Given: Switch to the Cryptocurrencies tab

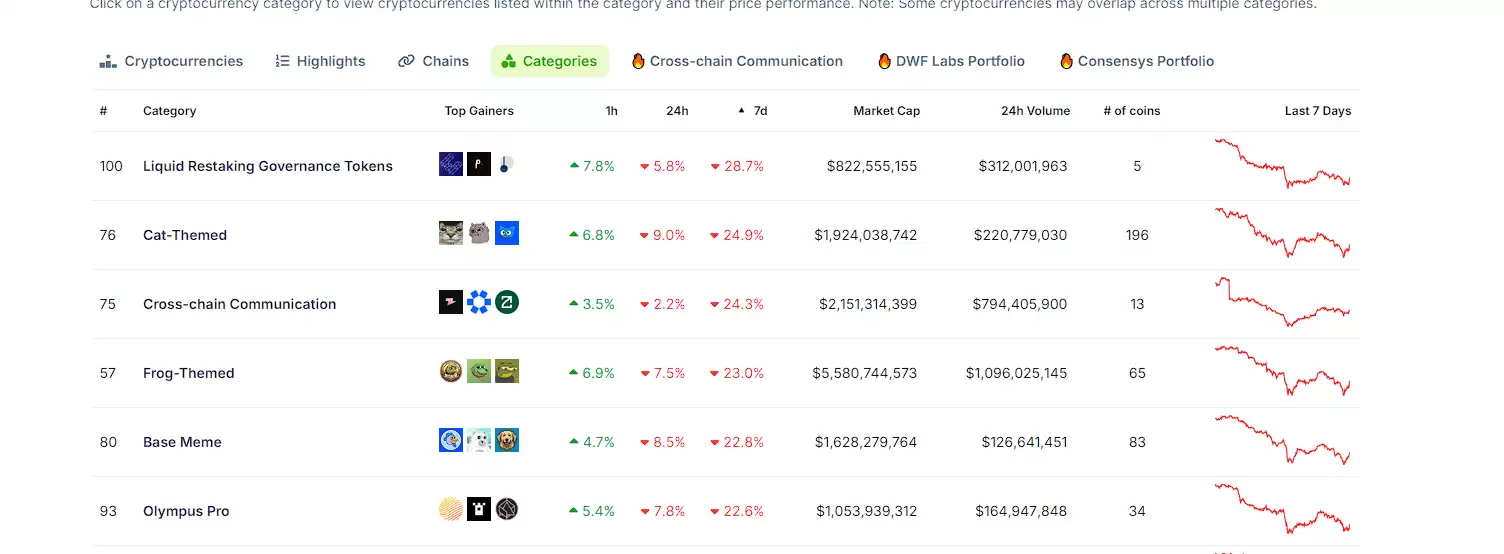Looking at the screenshot, I should pyautogui.click(x=171, y=61).
